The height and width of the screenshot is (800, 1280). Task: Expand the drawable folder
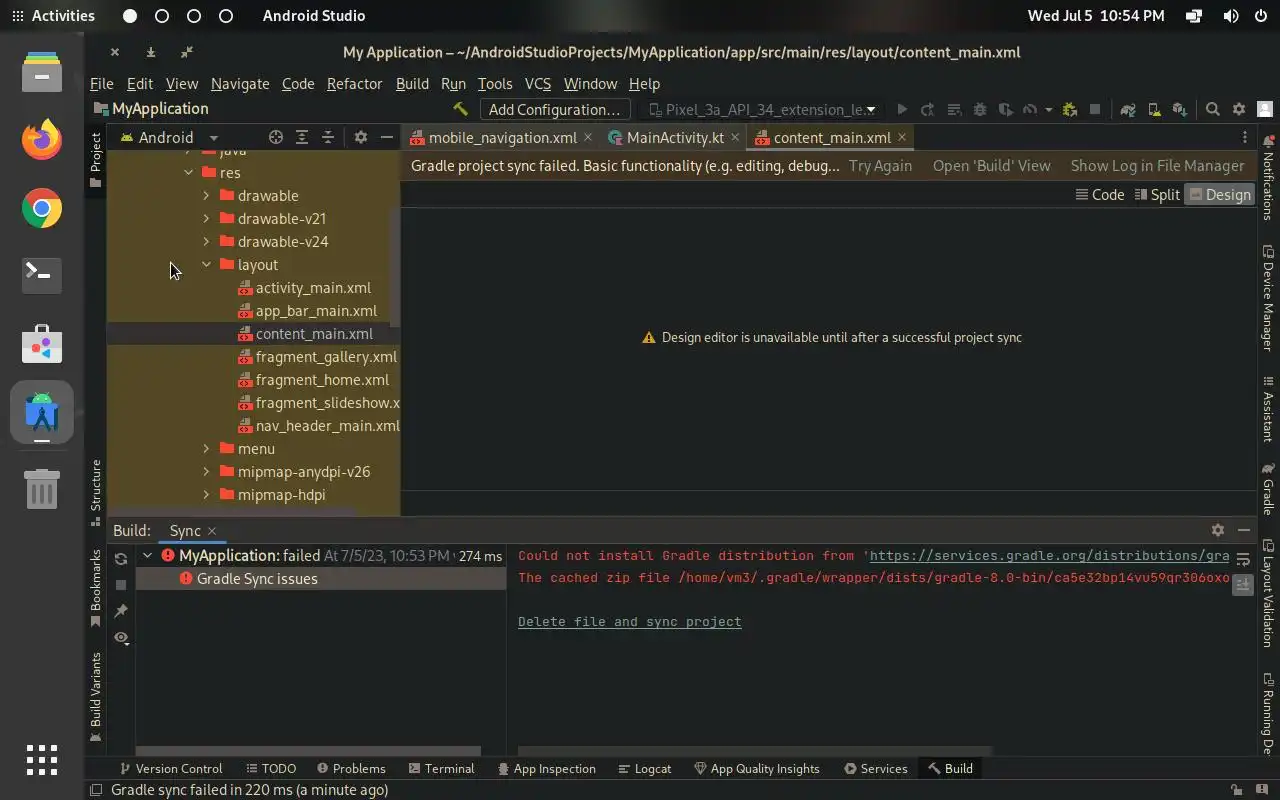coord(206,195)
